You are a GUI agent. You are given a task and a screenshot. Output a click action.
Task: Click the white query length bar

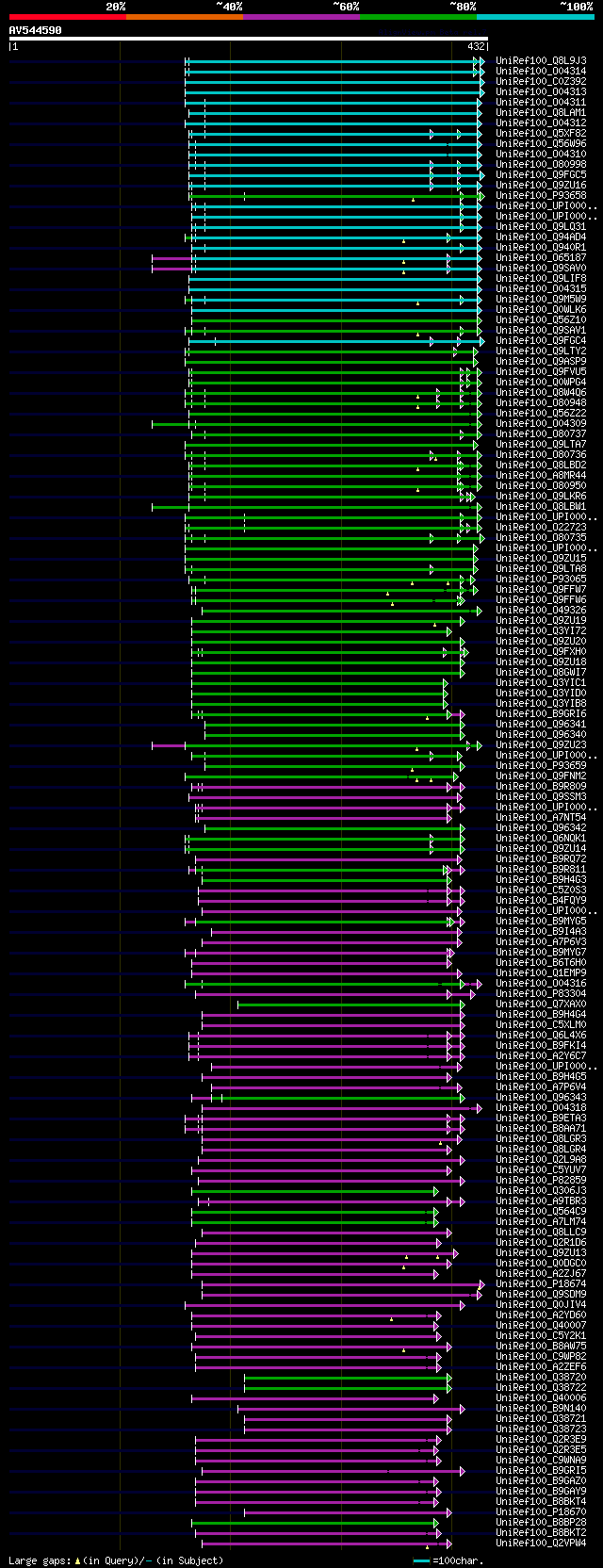click(x=249, y=39)
